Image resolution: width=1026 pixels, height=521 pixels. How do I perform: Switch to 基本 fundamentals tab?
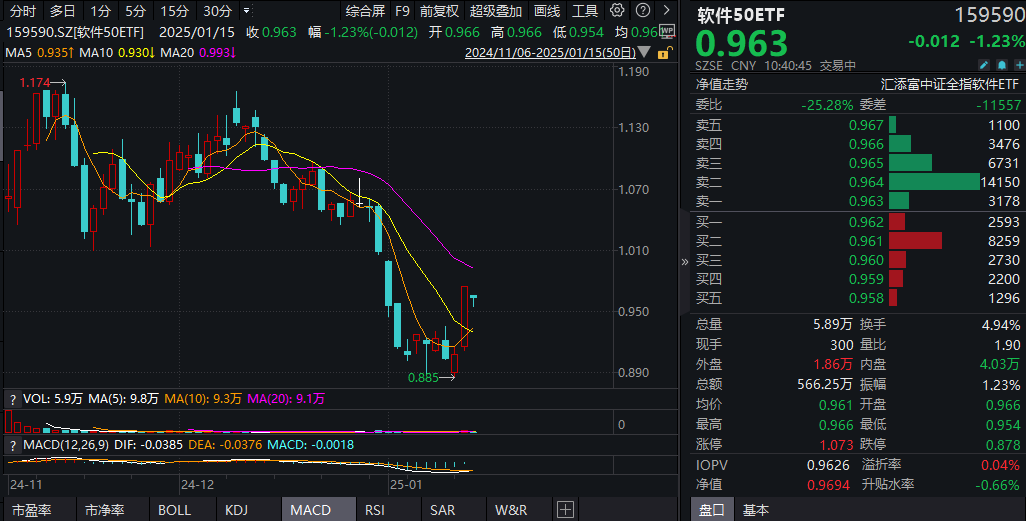[756, 510]
